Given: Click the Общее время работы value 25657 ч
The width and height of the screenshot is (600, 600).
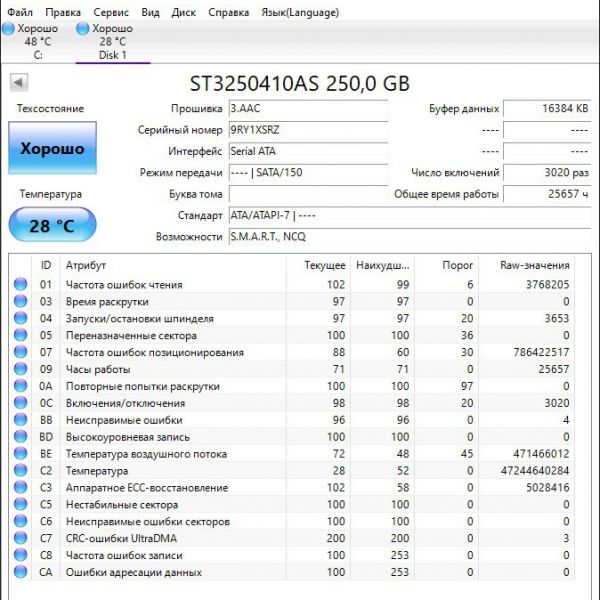Looking at the screenshot, I should tap(547, 194).
